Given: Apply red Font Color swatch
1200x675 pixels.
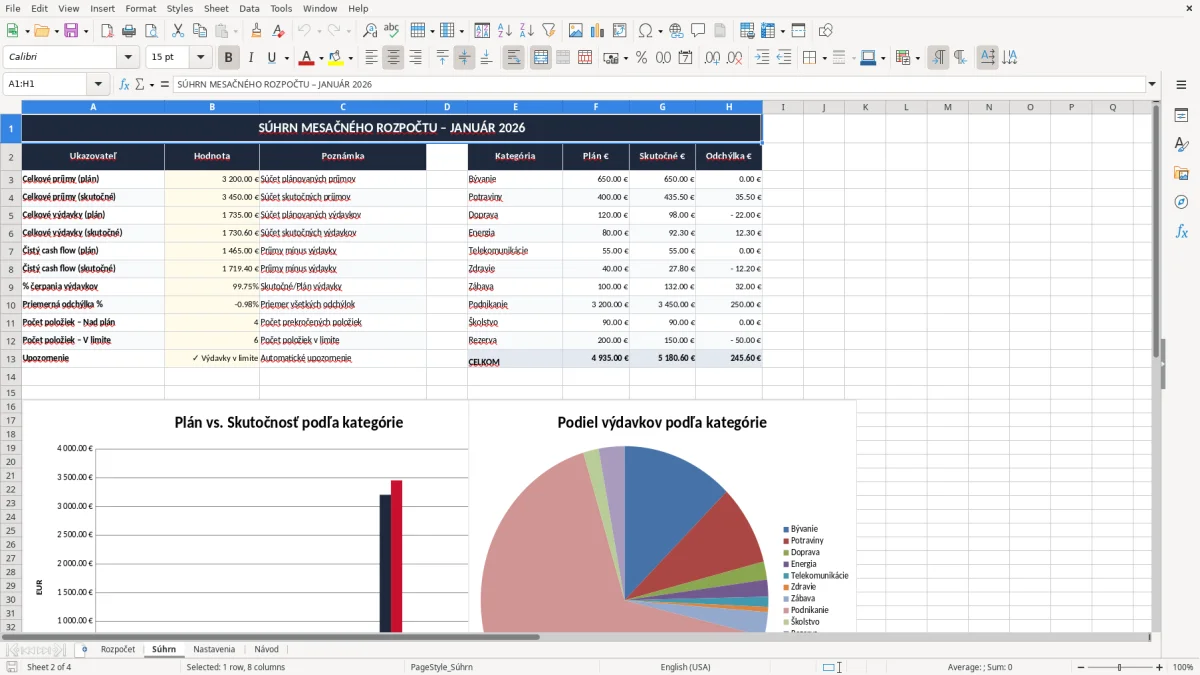Looking at the screenshot, I should point(307,58).
